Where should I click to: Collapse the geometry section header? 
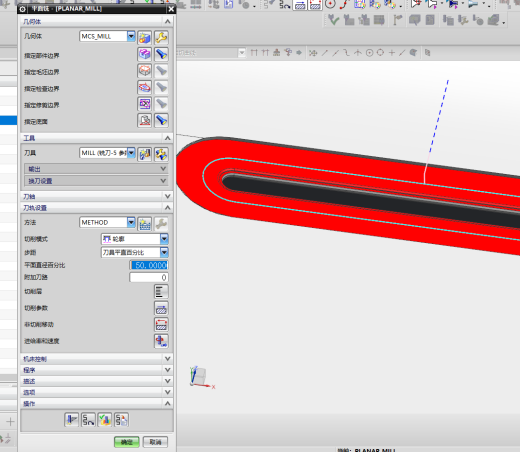(x=97, y=21)
